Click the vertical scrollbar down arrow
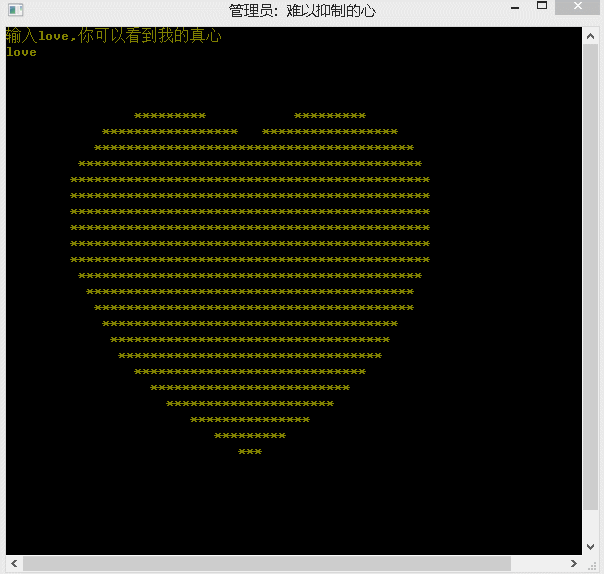 [x=590, y=546]
